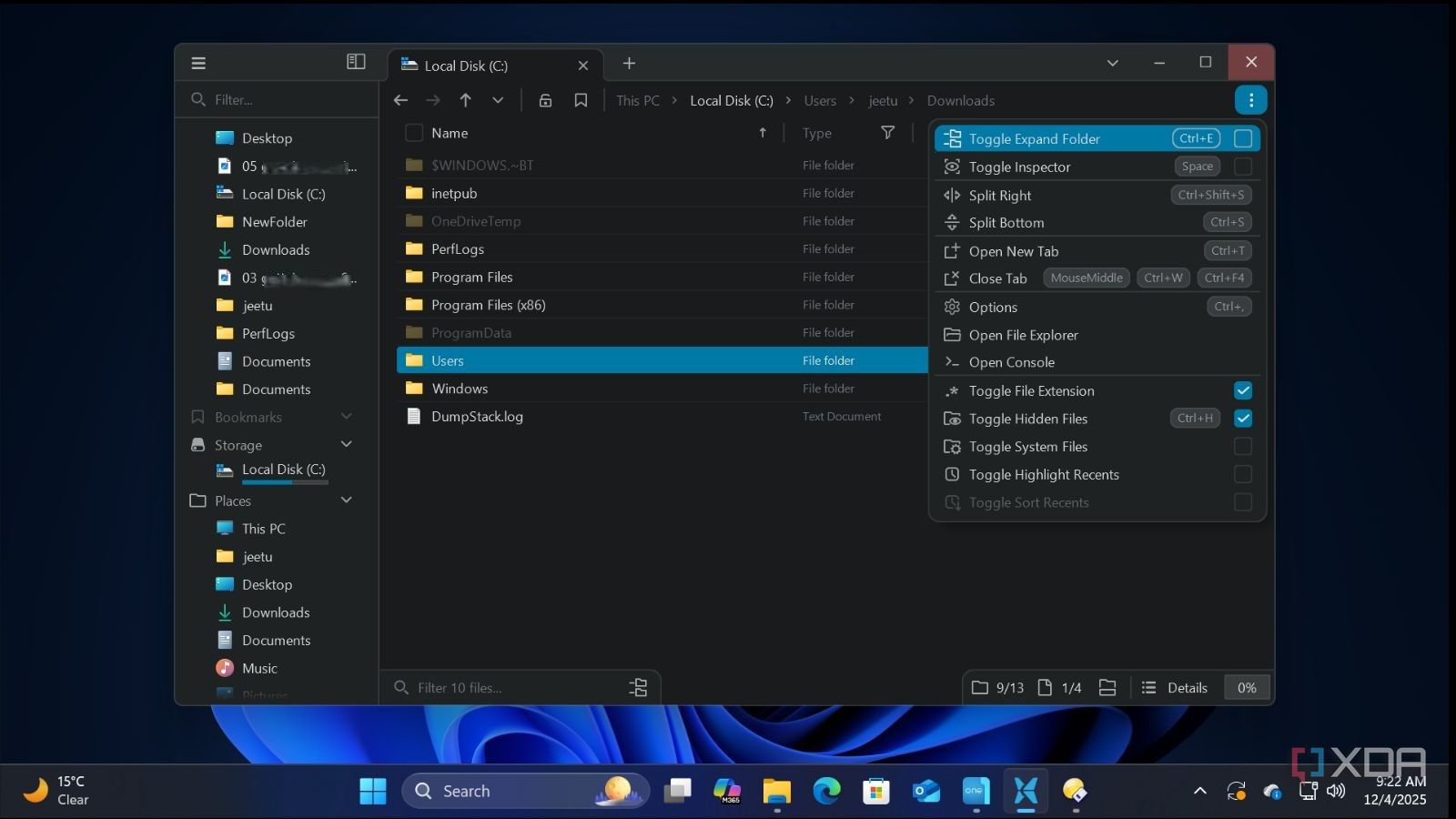This screenshot has height=819, width=1456.
Task: Sort by the Name column header
Action: [x=450, y=133]
